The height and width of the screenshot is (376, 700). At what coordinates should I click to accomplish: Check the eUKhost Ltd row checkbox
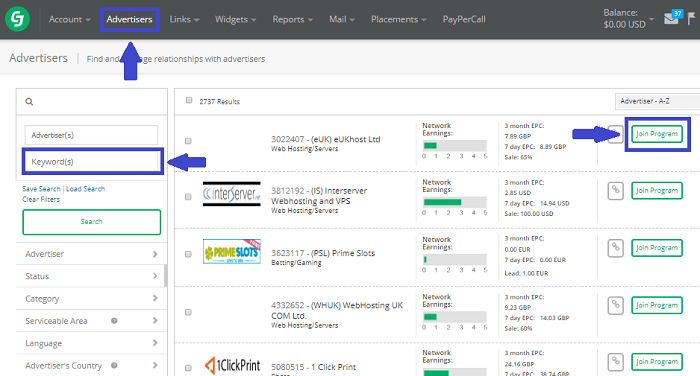point(188,141)
